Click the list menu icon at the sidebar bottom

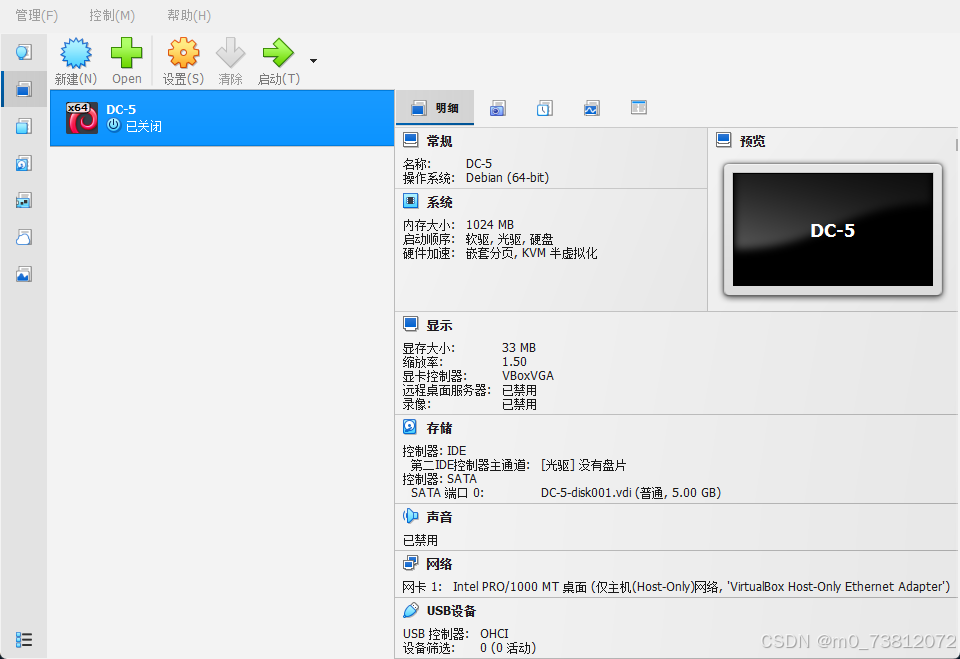coord(24,639)
